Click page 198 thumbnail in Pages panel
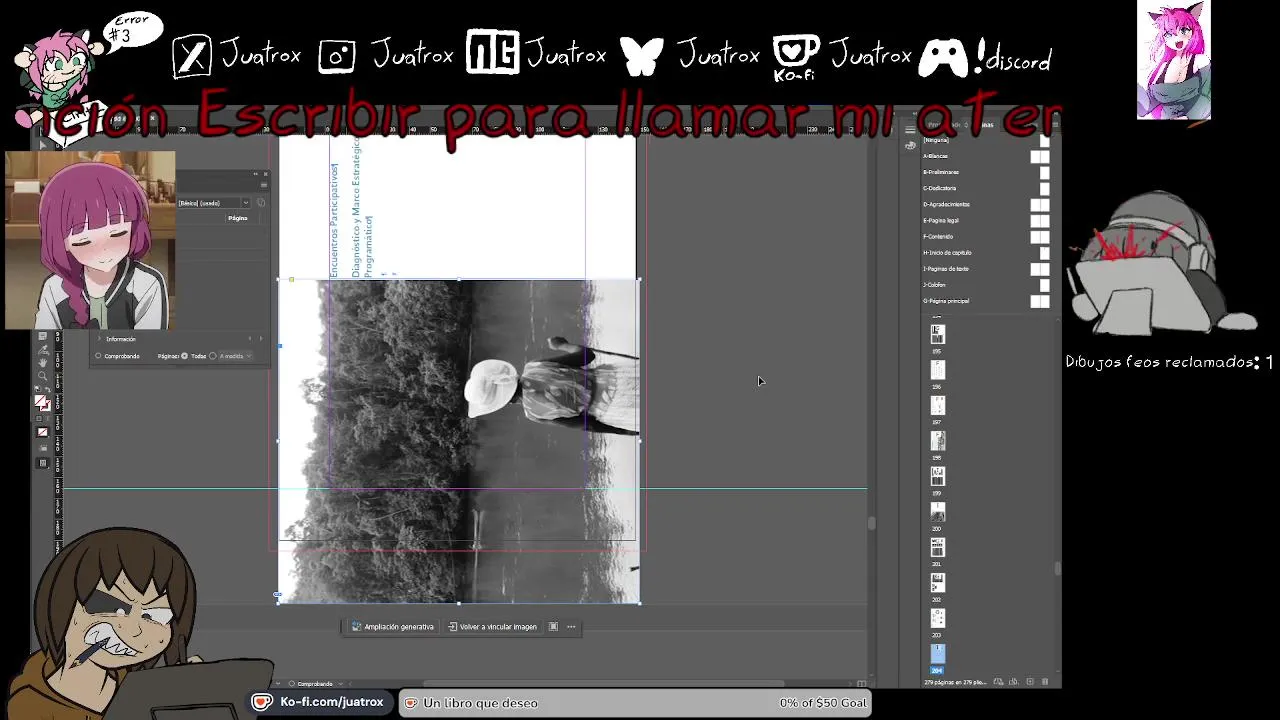1280x720 pixels. (937, 441)
